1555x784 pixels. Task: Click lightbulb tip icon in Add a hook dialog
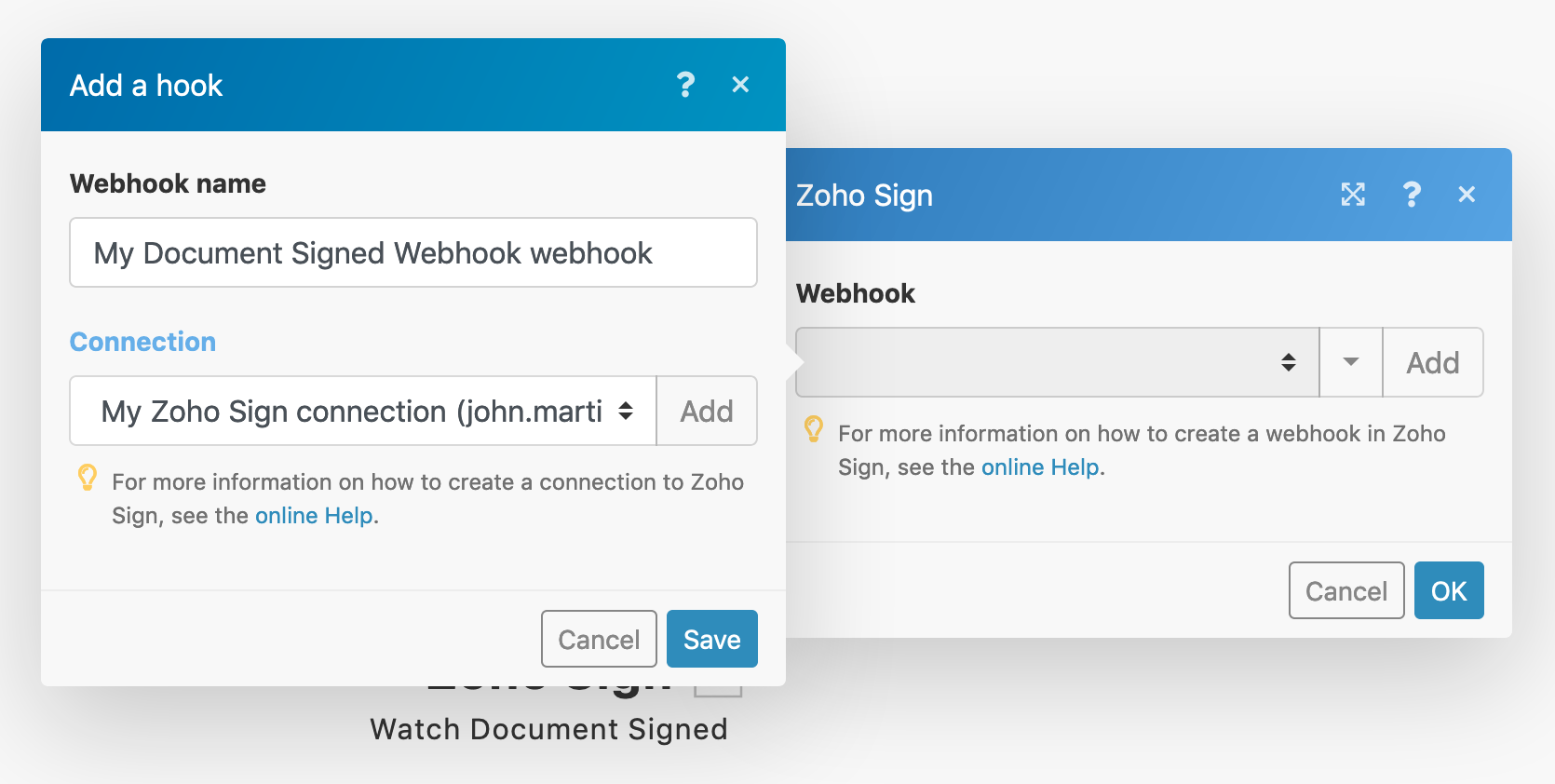[88, 478]
